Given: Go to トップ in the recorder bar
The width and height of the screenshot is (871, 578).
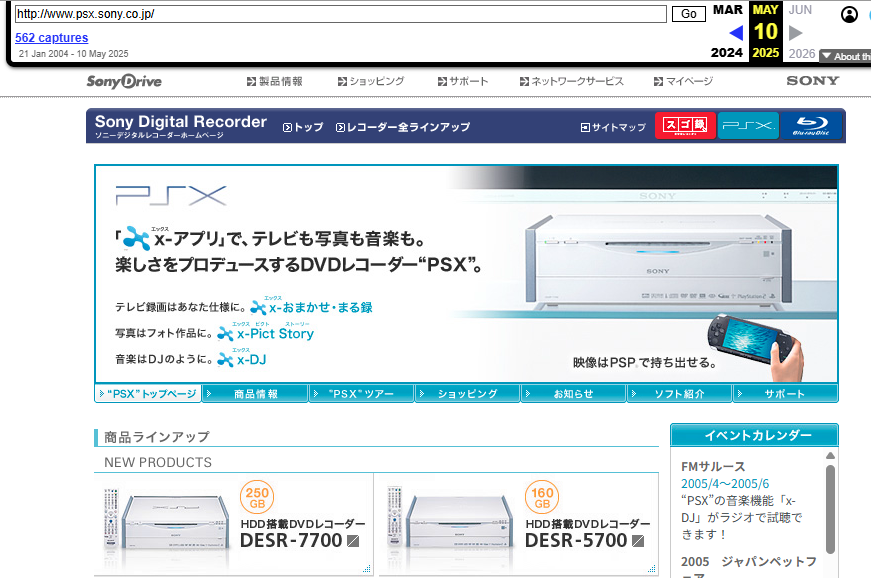Looking at the screenshot, I should pos(303,127).
